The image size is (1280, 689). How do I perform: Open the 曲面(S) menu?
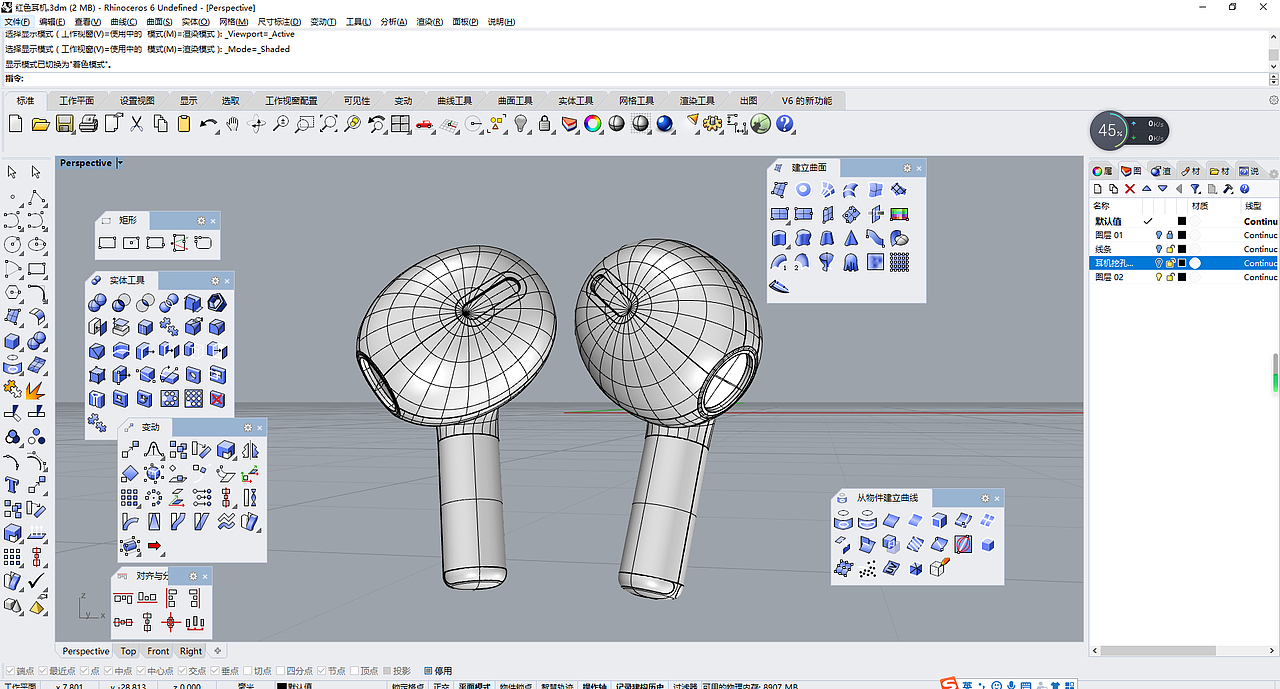coord(159,22)
